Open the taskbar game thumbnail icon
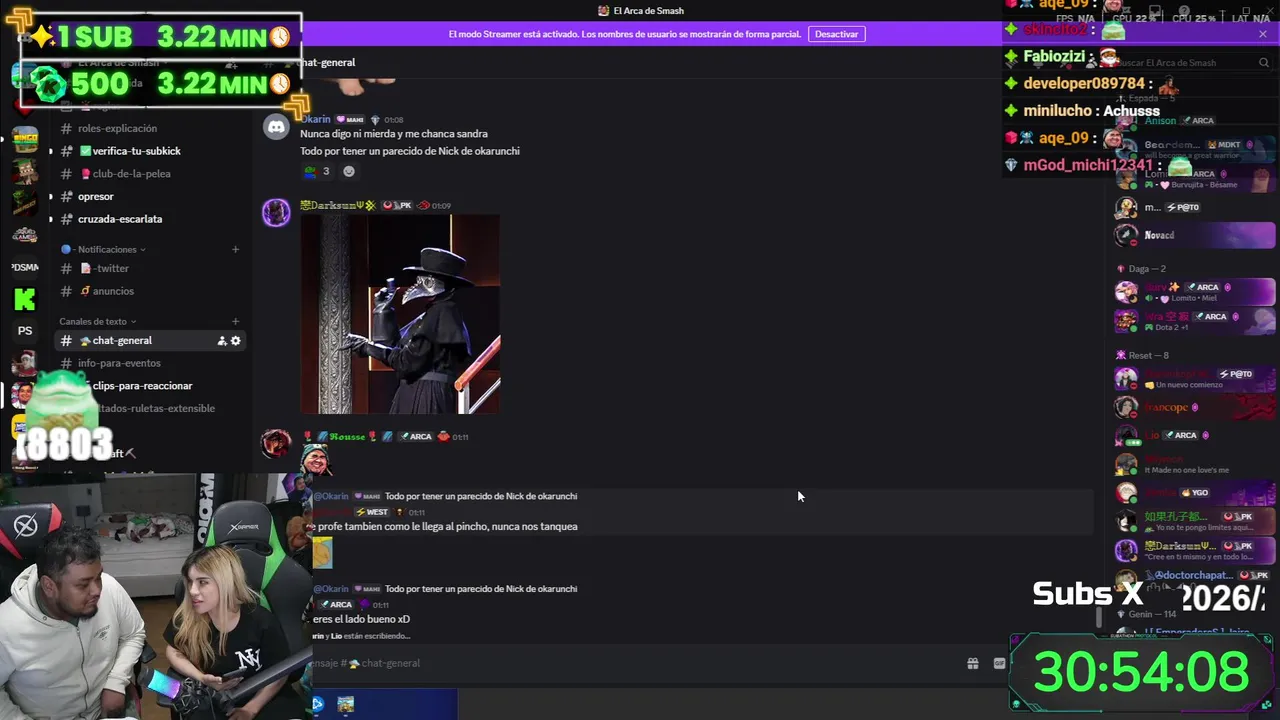The width and height of the screenshot is (1280, 720). tap(345, 704)
